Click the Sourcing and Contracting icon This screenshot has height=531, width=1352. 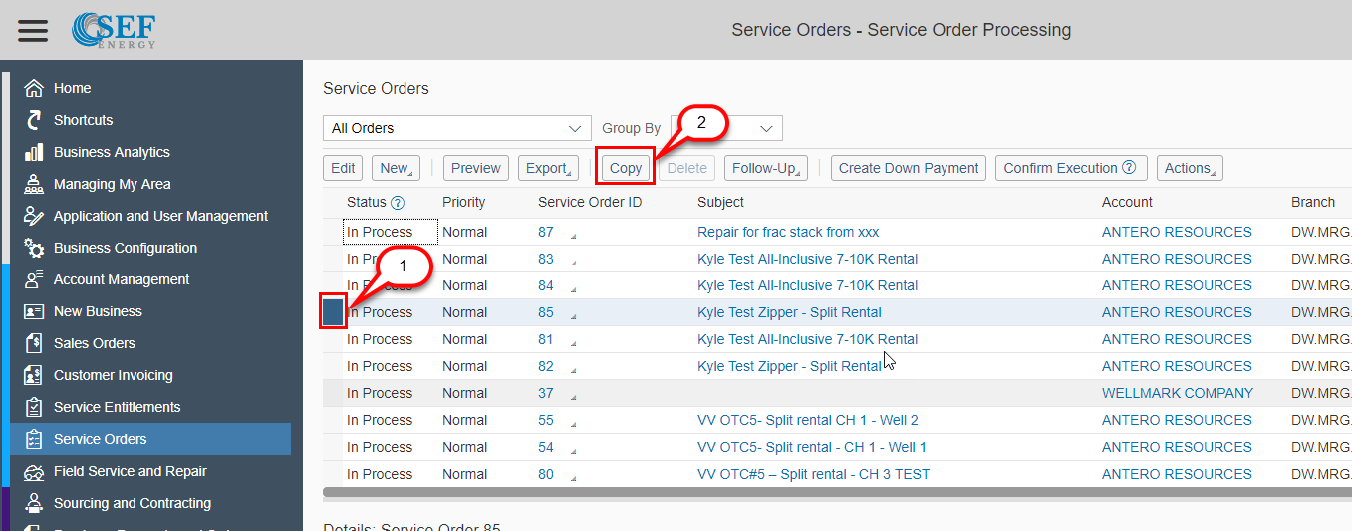34,503
